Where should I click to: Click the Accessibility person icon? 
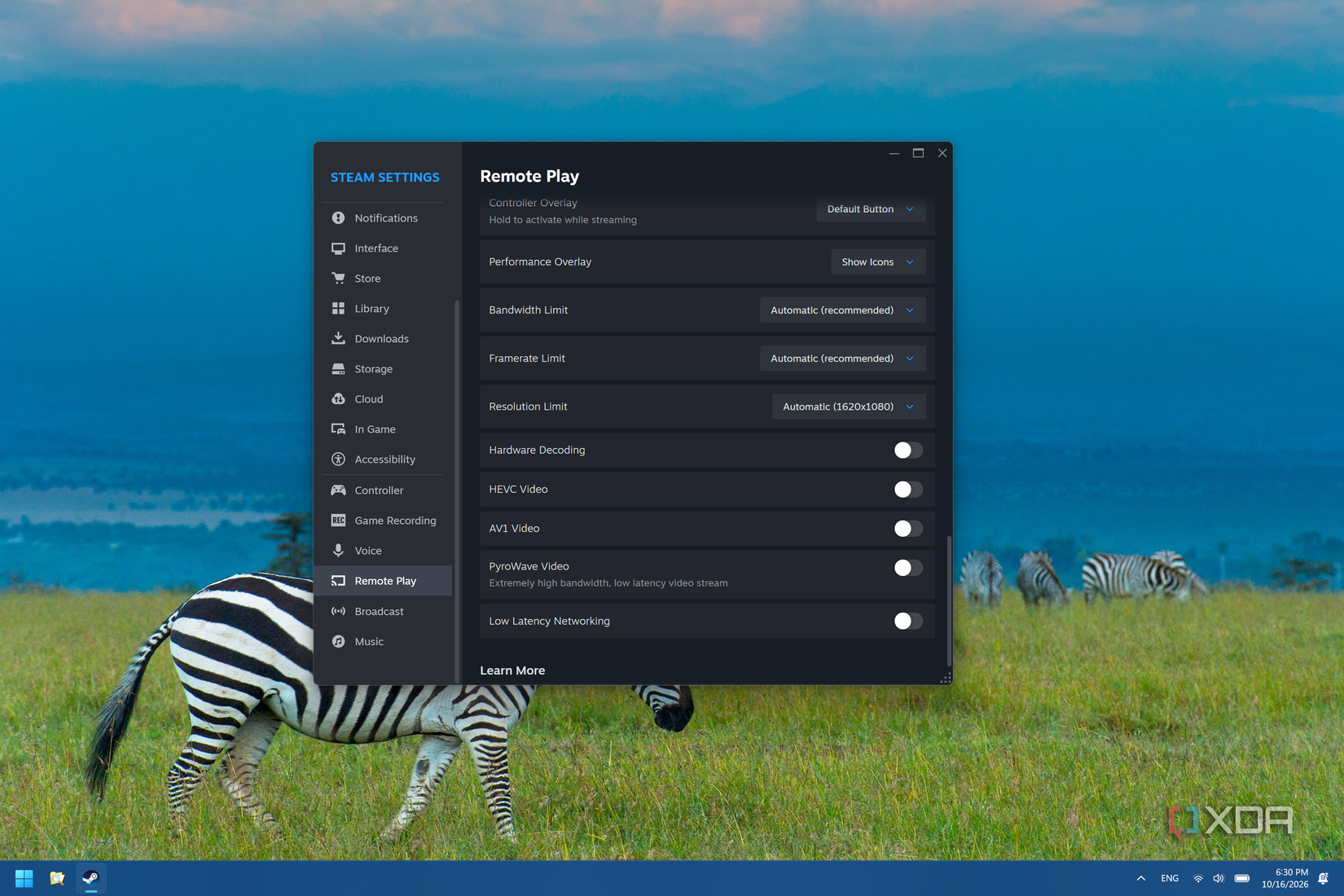click(338, 459)
